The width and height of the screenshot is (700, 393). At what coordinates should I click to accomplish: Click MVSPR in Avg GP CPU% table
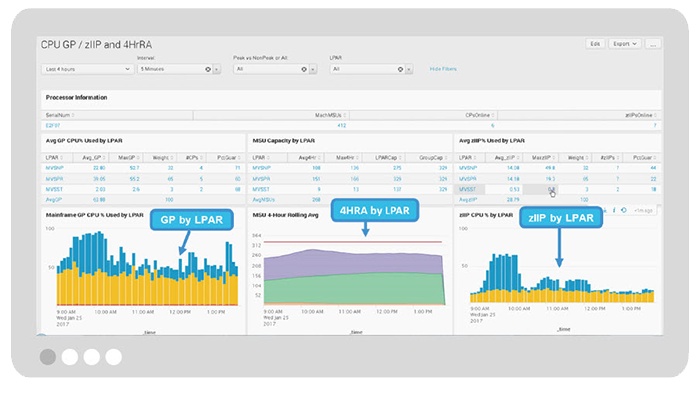[54, 179]
